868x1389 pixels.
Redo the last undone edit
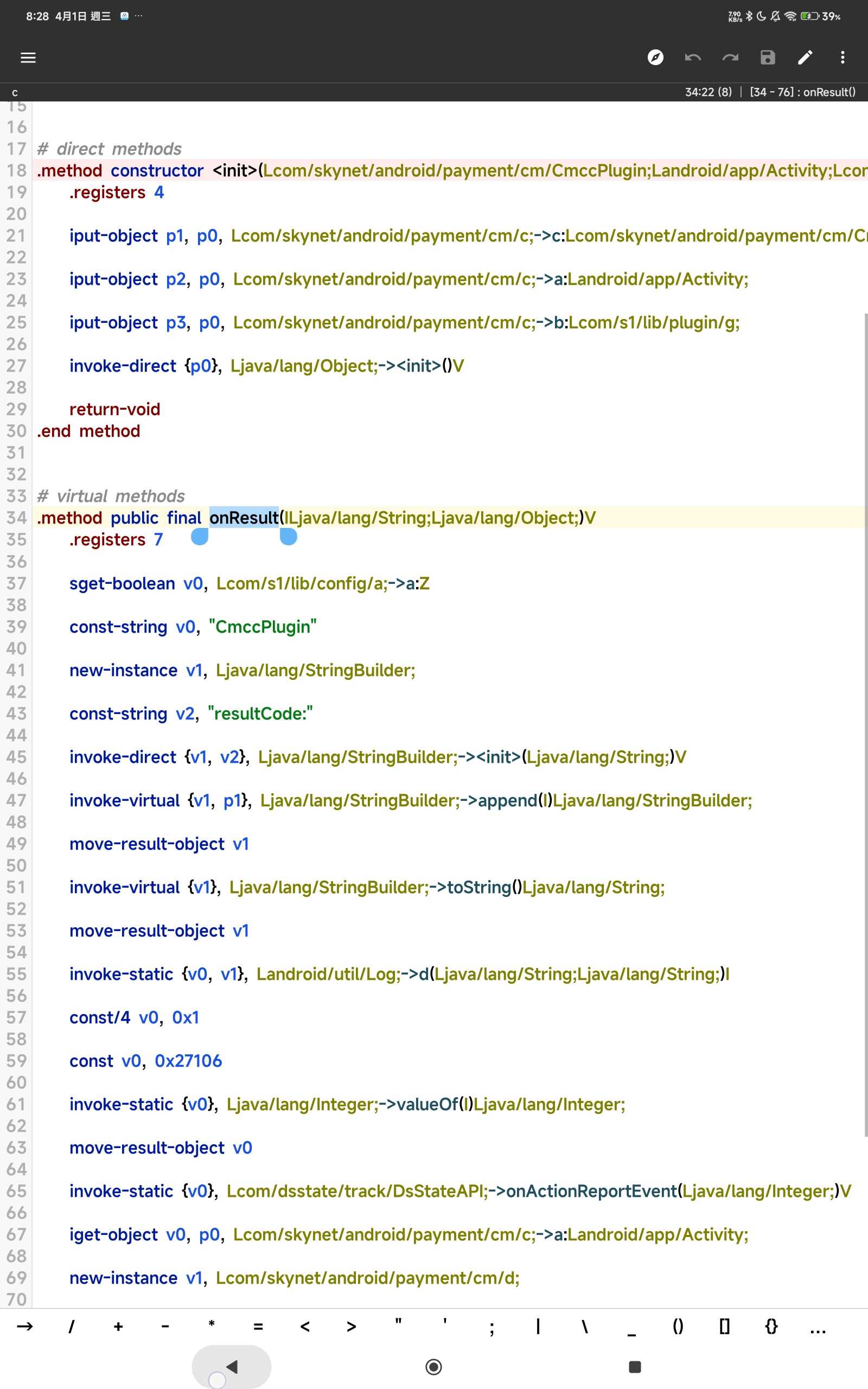point(730,58)
